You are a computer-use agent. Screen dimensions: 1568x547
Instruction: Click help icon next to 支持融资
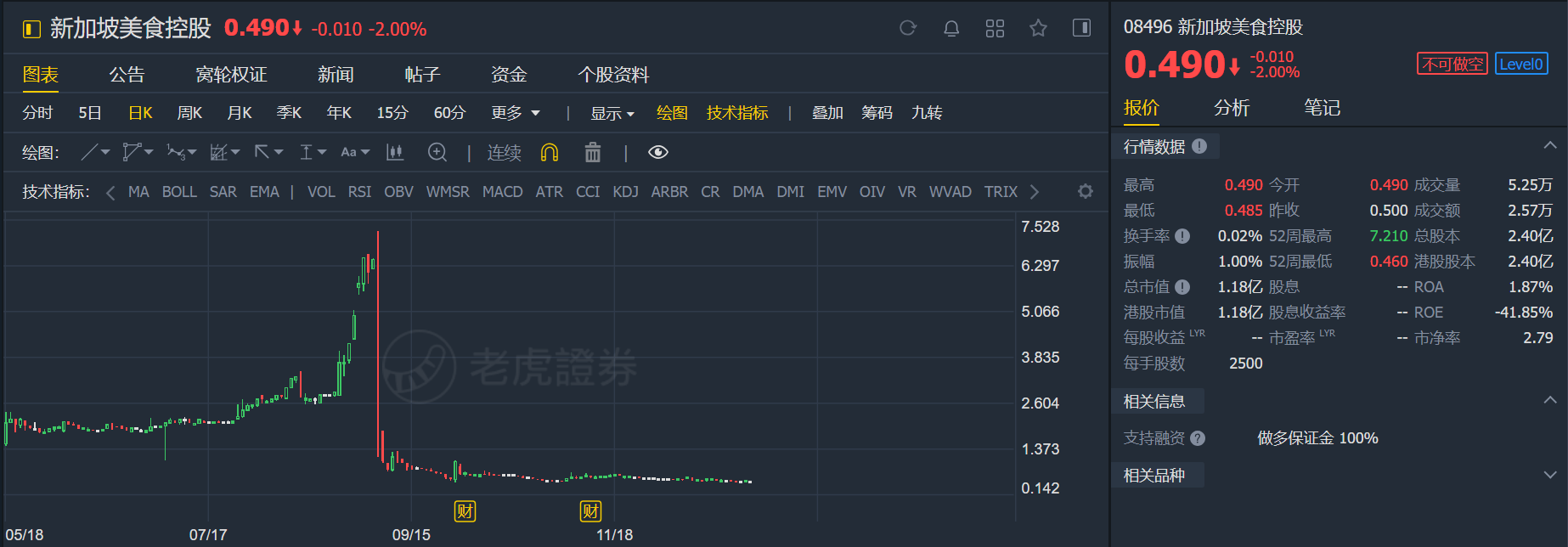pos(1198,438)
